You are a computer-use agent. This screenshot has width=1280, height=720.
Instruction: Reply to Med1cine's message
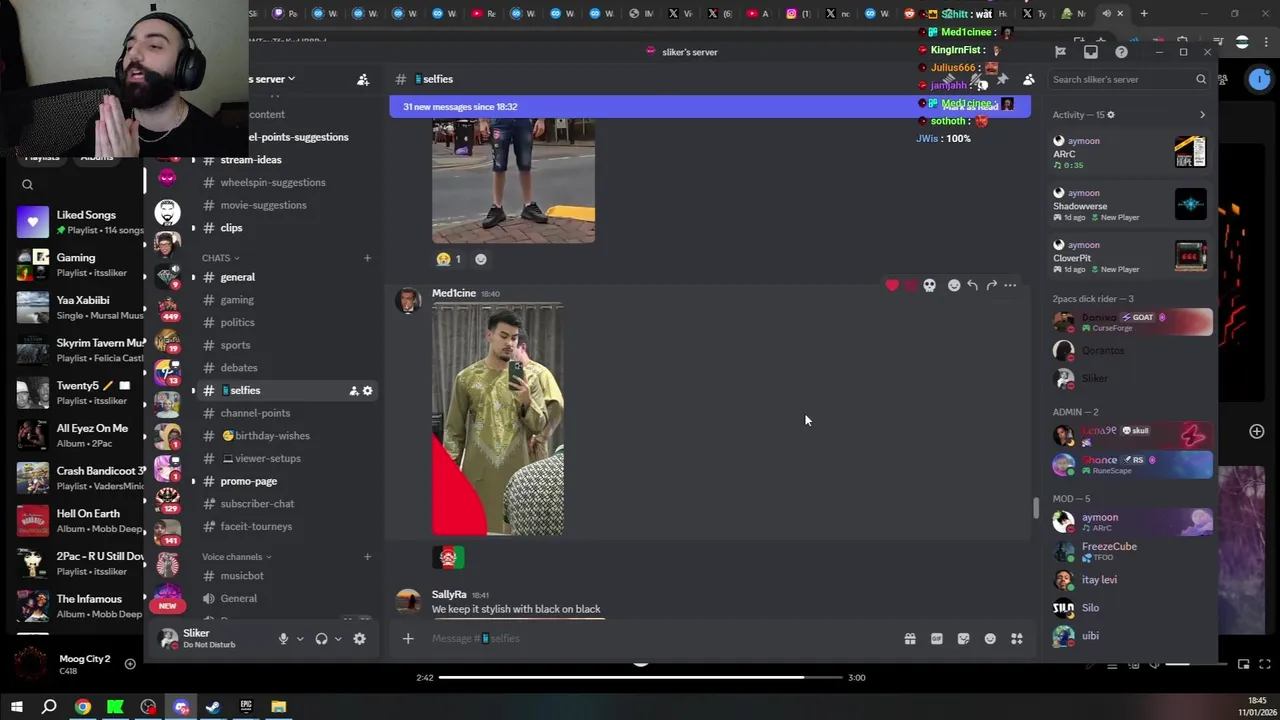pyautogui.click(x=972, y=286)
